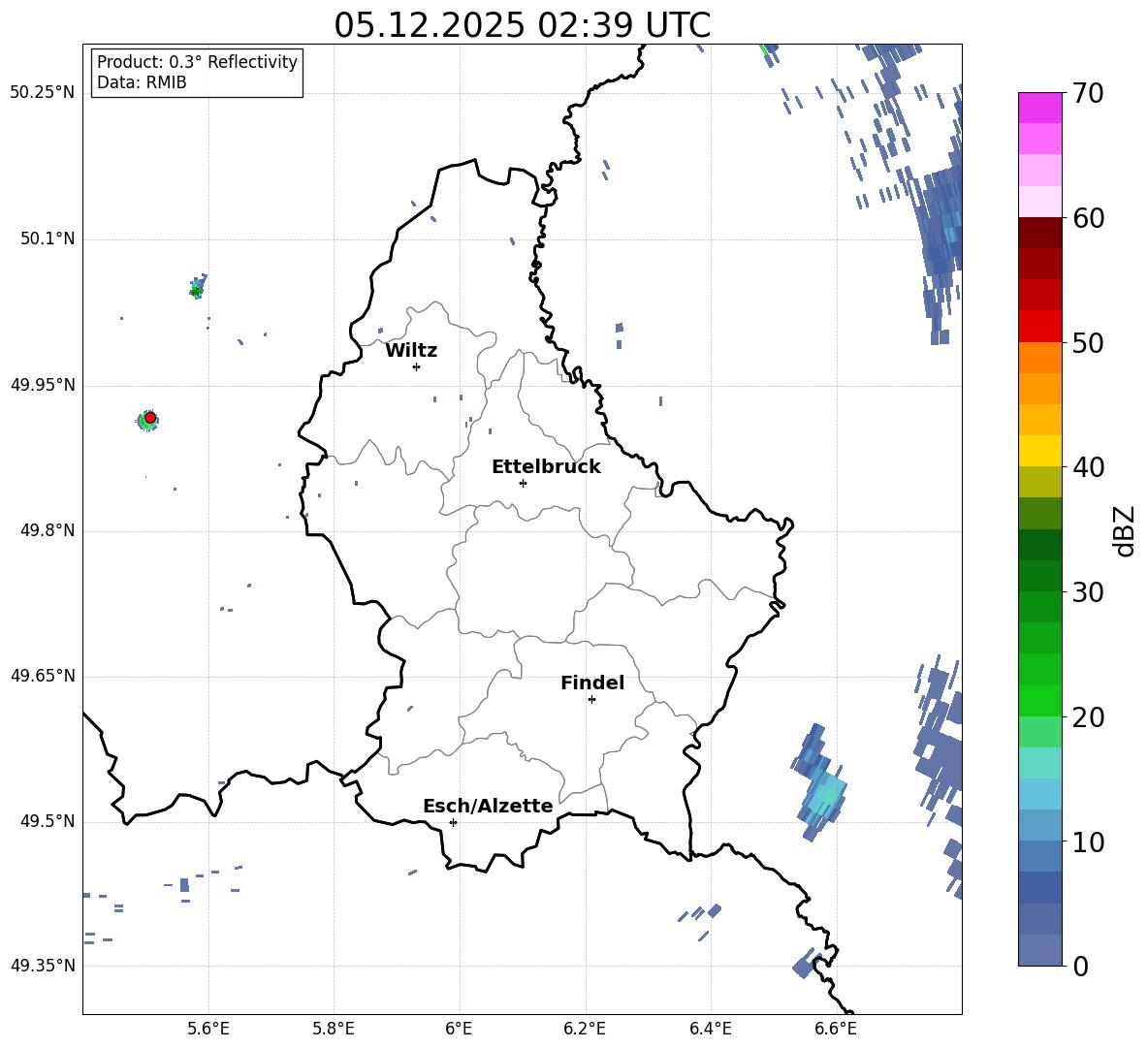Click the 49.8°N latitude label
The width and height of the screenshot is (1148, 1048).
47,529
